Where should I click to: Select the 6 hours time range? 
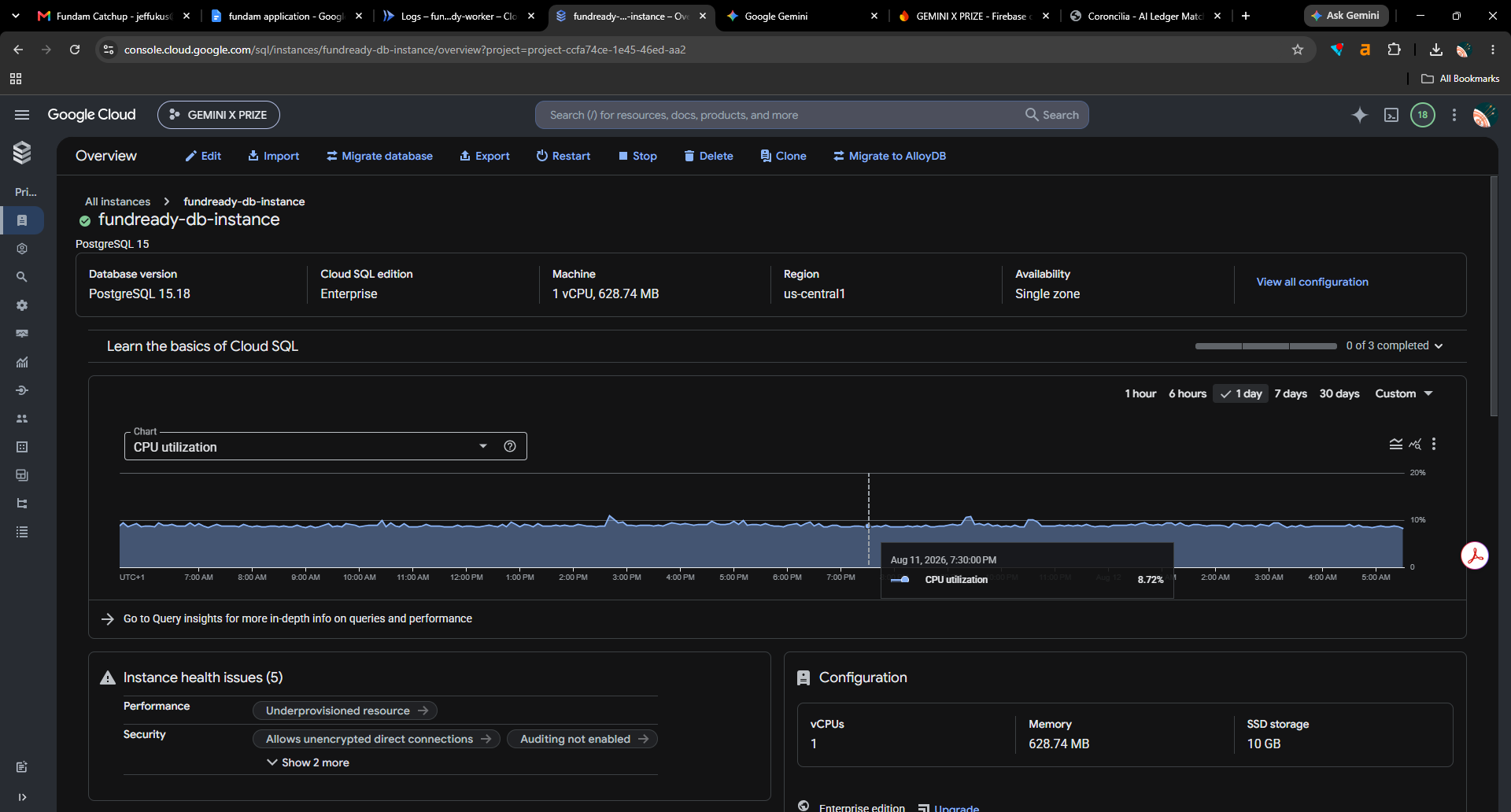[1187, 393]
